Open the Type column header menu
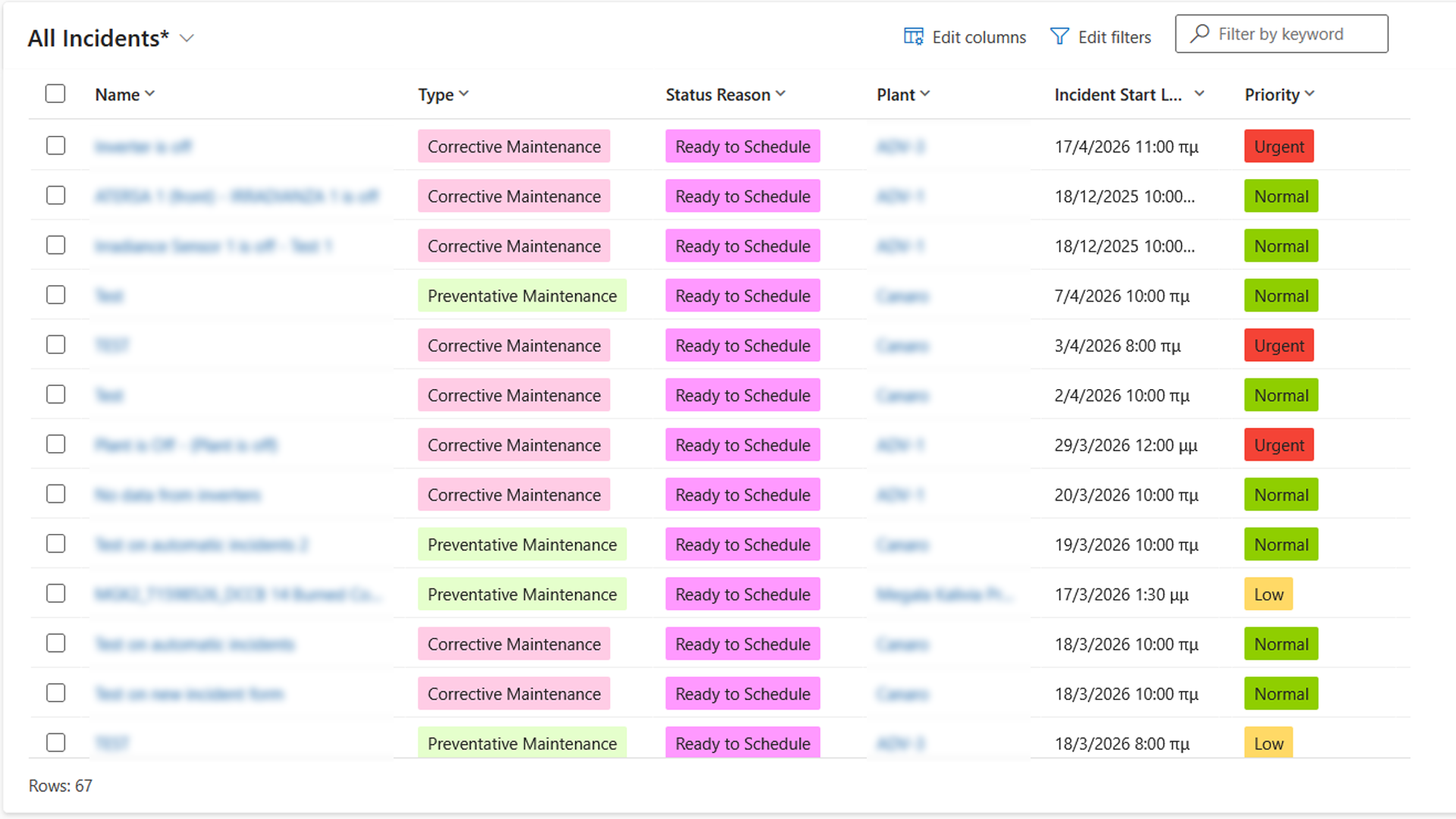The height and width of the screenshot is (819, 1456). point(463,94)
